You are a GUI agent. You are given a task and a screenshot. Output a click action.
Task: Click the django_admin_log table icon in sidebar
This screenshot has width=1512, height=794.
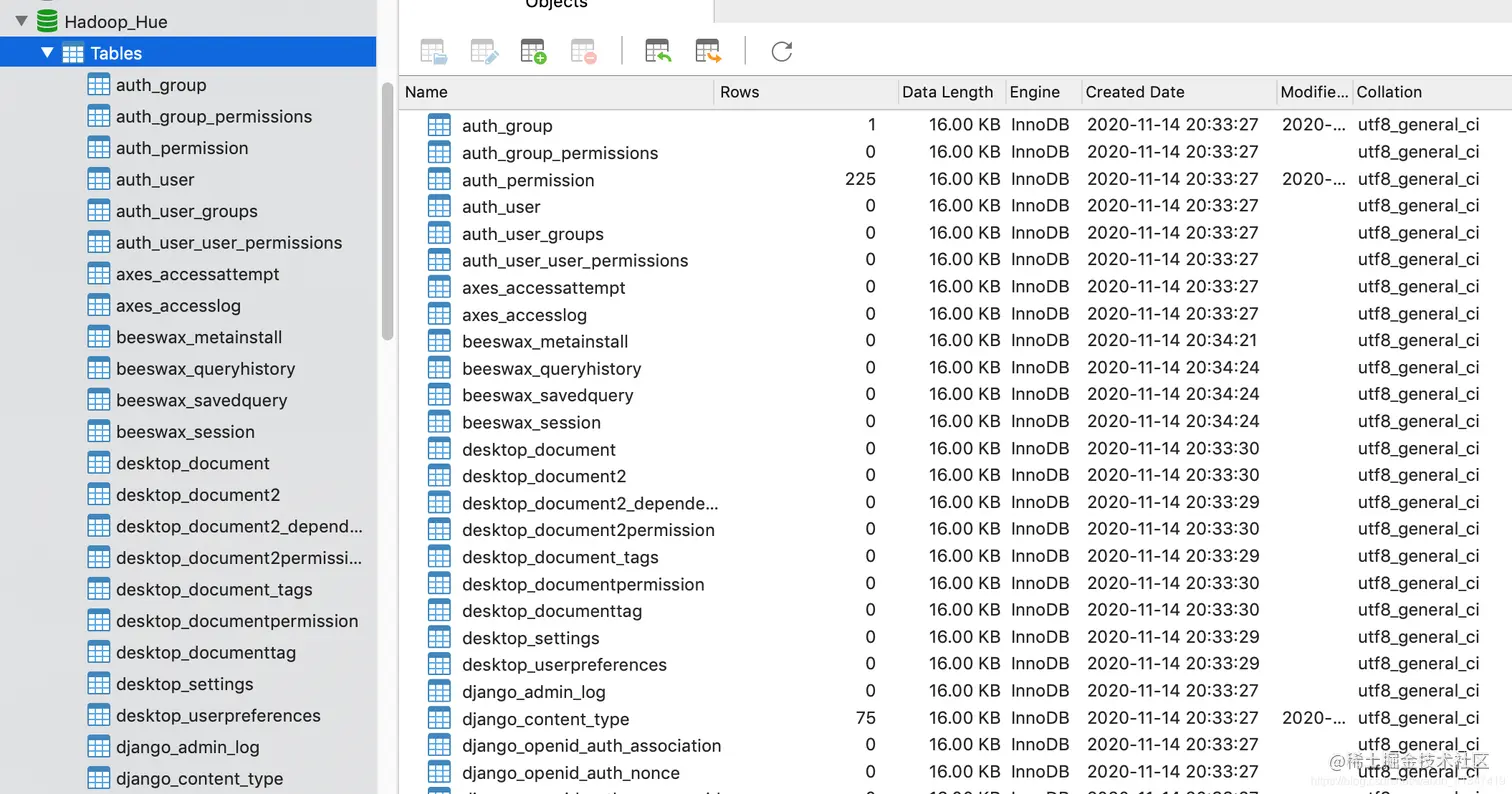coord(98,747)
